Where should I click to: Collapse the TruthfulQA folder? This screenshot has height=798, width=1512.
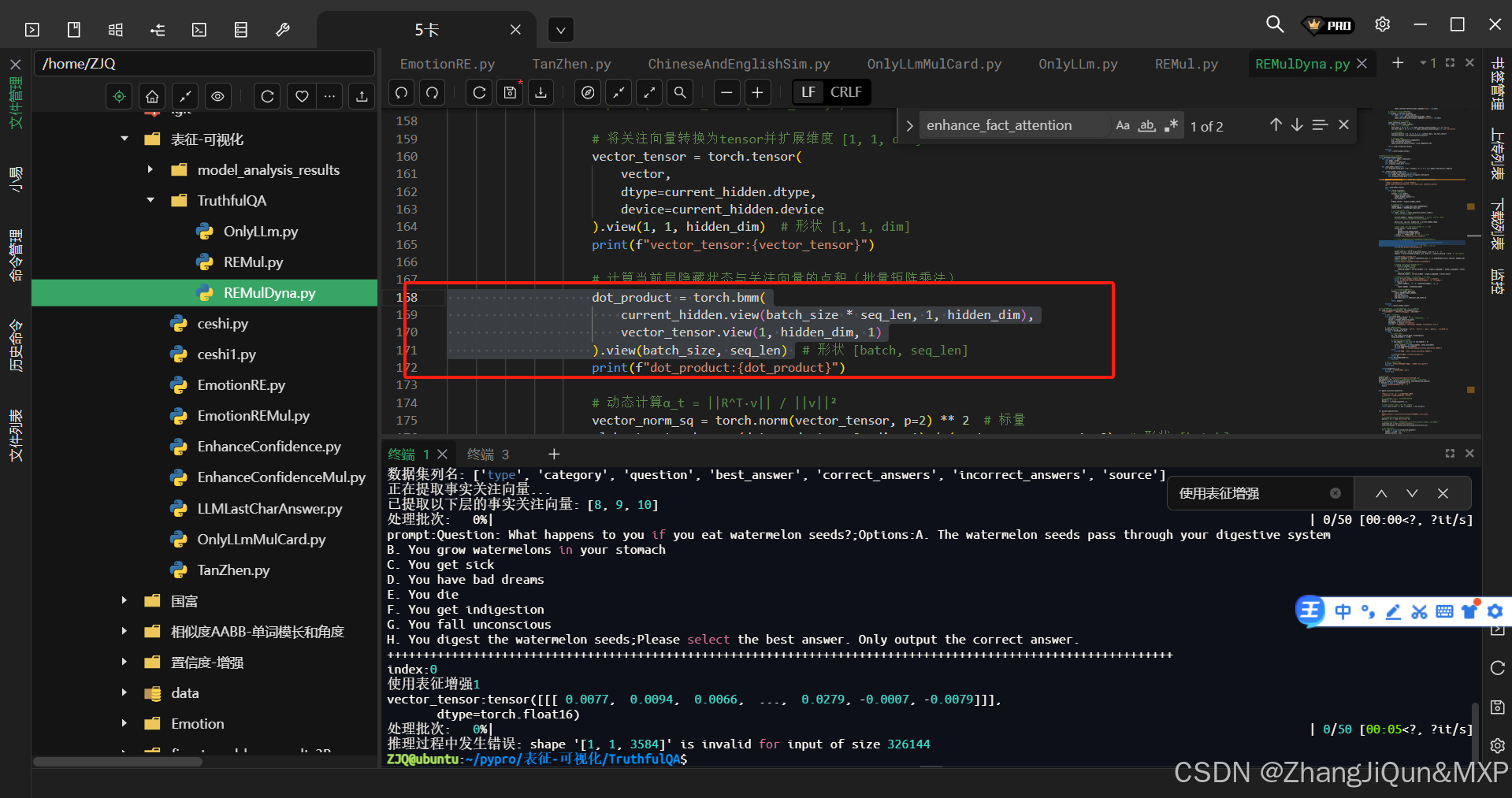pyautogui.click(x=150, y=201)
